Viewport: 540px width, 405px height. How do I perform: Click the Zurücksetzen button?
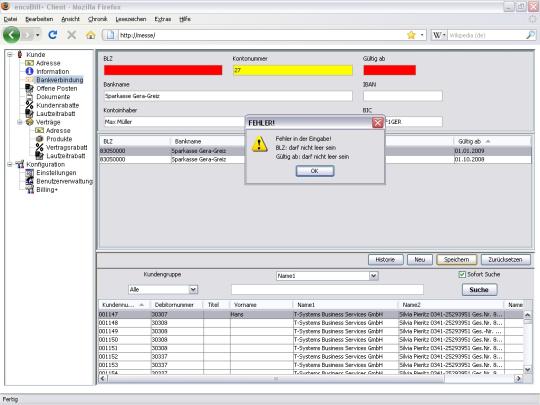506,260
